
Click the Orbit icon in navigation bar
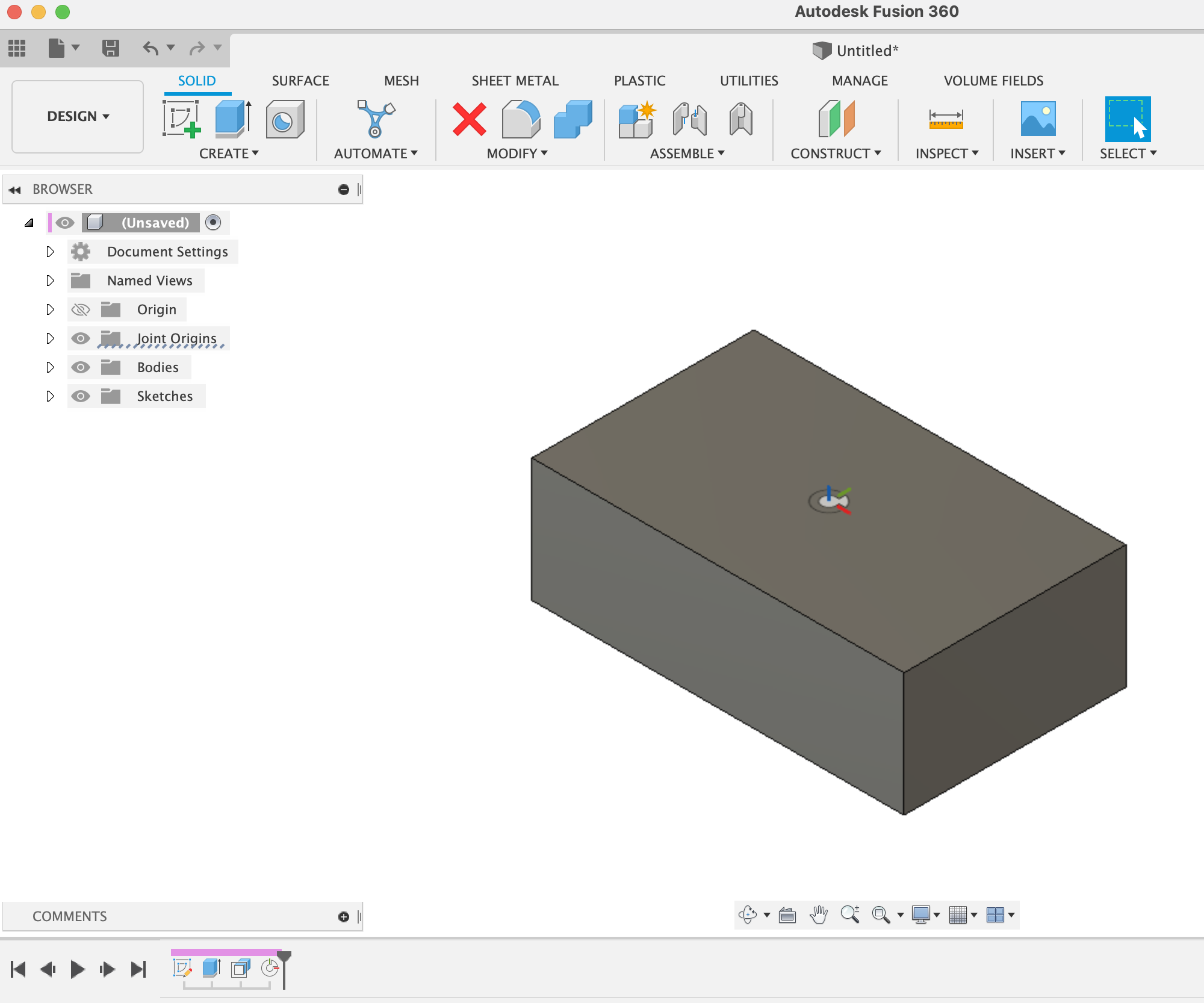point(748,914)
